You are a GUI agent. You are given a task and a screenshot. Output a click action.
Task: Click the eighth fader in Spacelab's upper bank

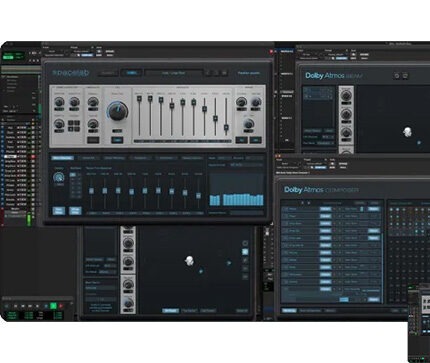(215, 118)
